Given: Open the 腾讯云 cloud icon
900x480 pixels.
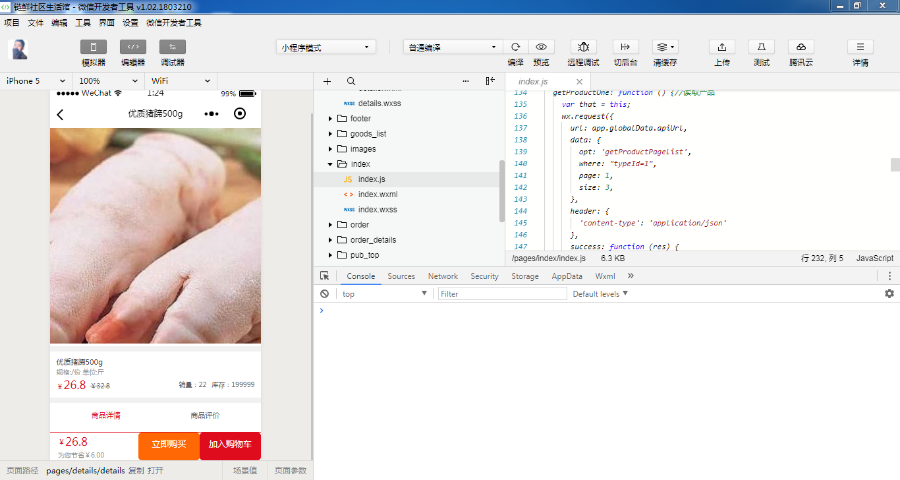Looking at the screenshot, I should 801,47.
